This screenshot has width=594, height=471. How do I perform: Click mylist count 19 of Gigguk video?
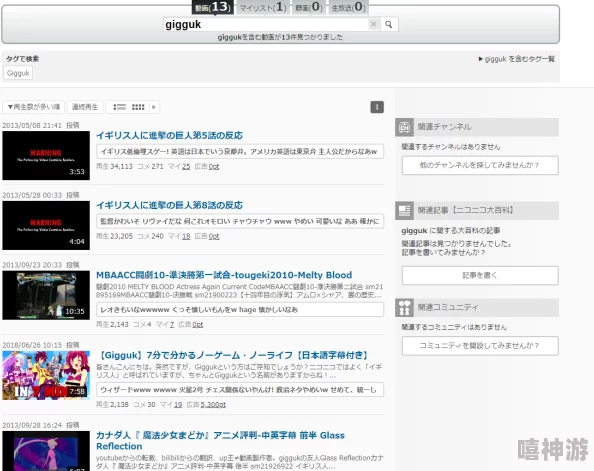[178, 405]
